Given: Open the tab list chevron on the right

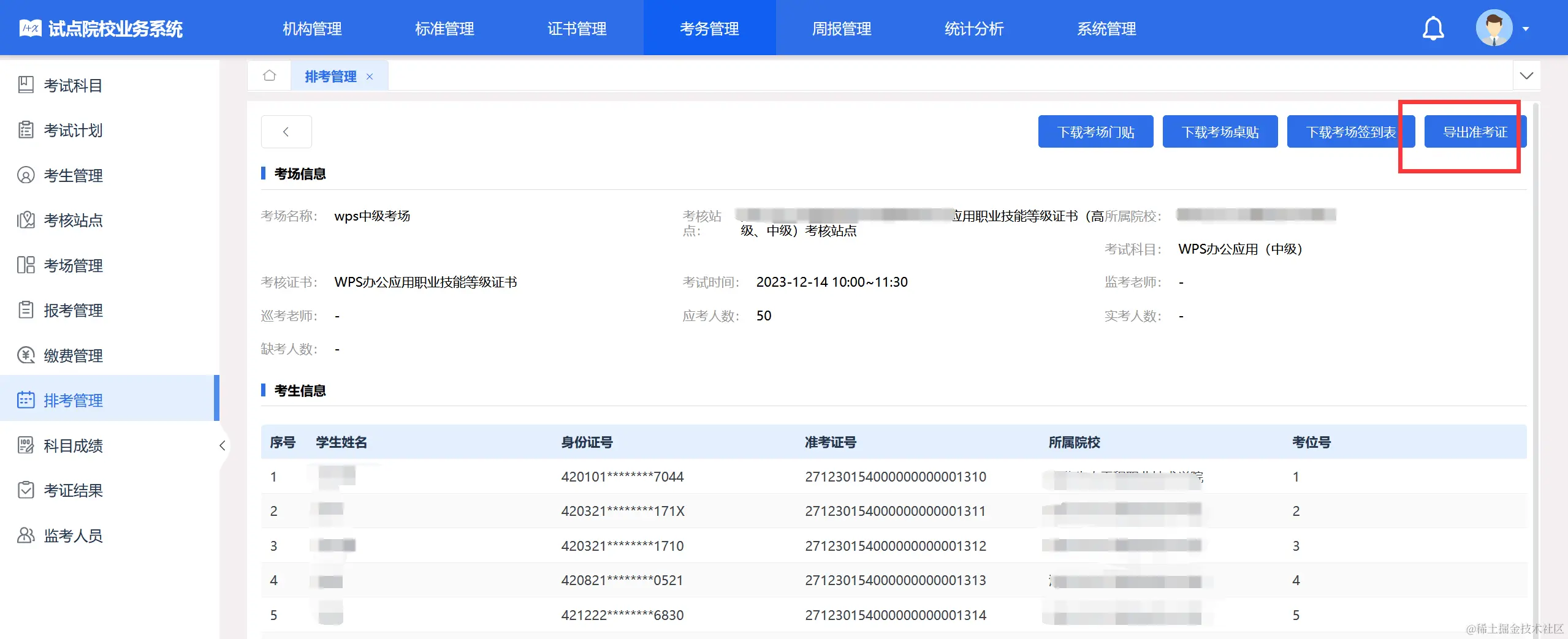Looking at the screenshot, I should tap(1526, 75).
